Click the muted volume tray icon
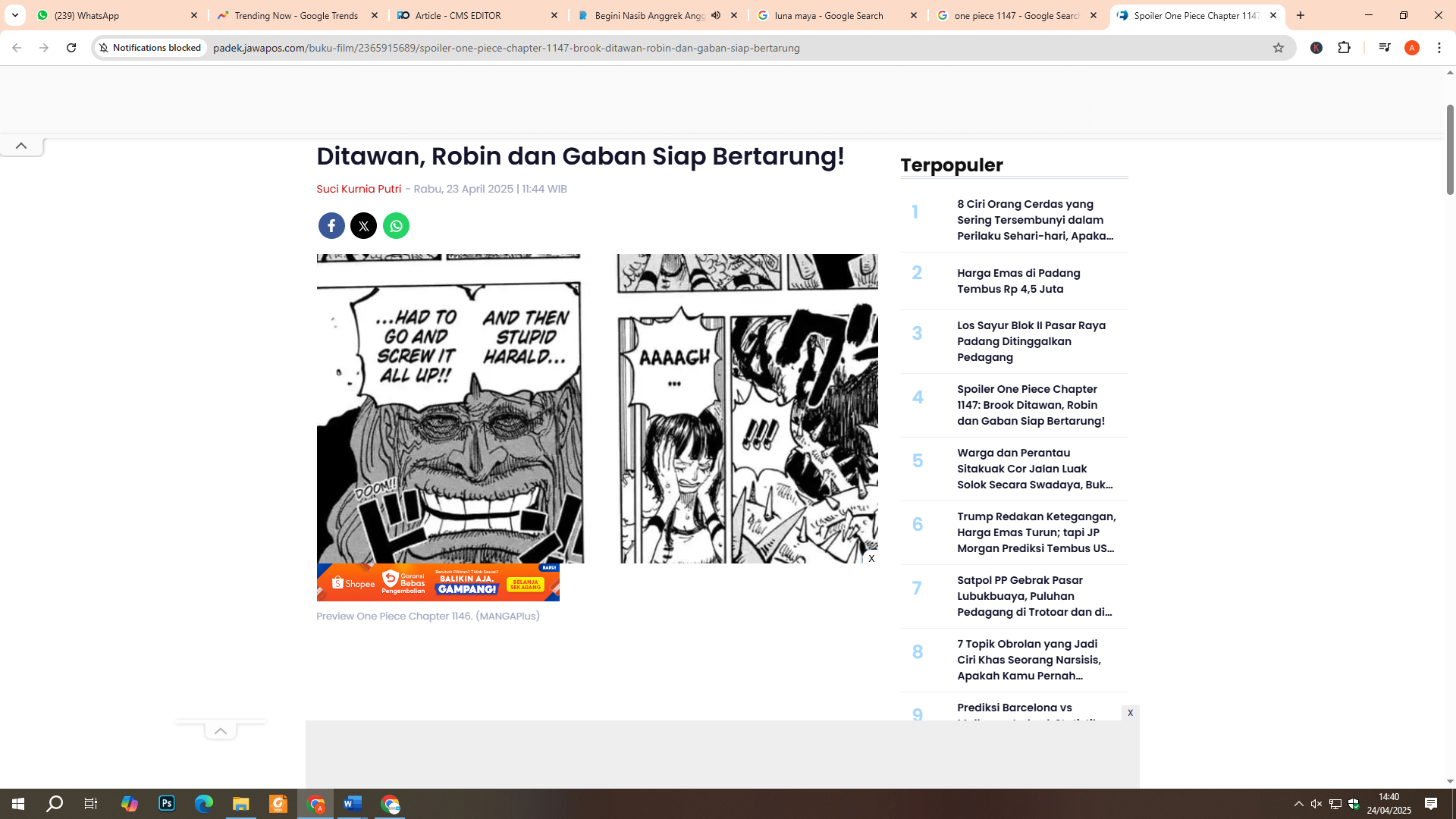1456x819 pixels. tap(1316, 804)
